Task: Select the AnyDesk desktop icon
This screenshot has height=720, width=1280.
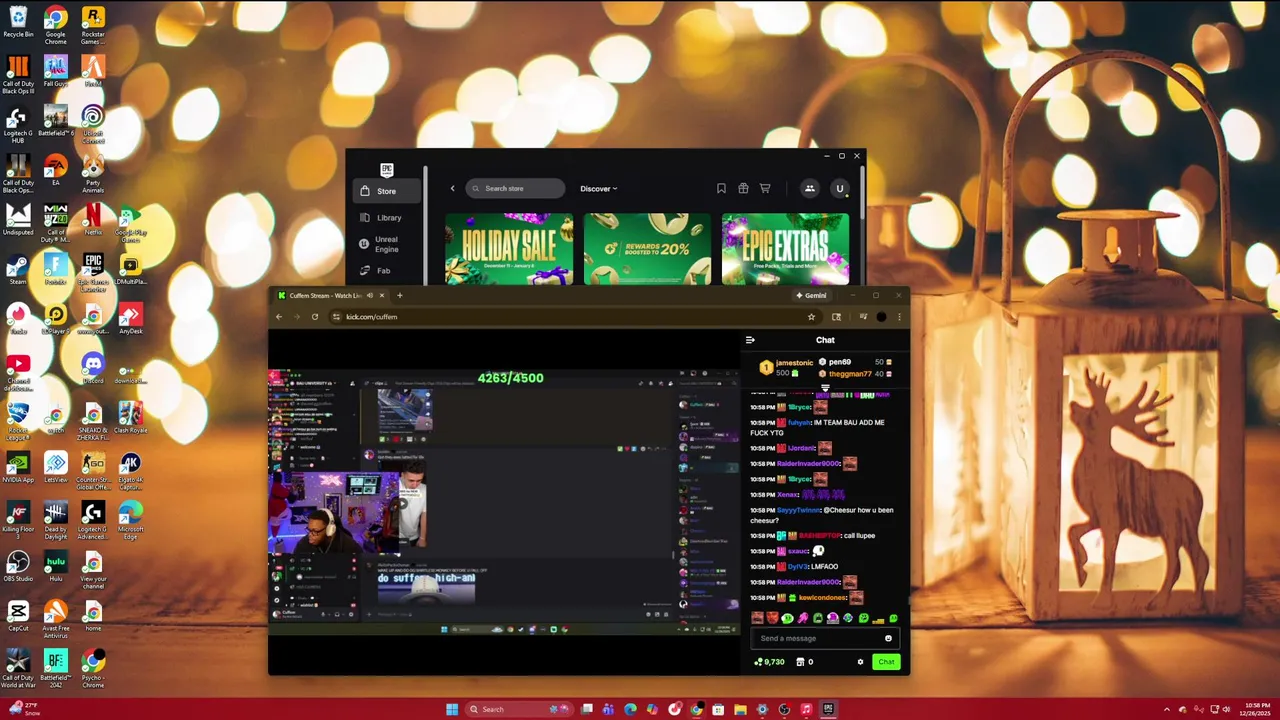Action: [130, 320]
